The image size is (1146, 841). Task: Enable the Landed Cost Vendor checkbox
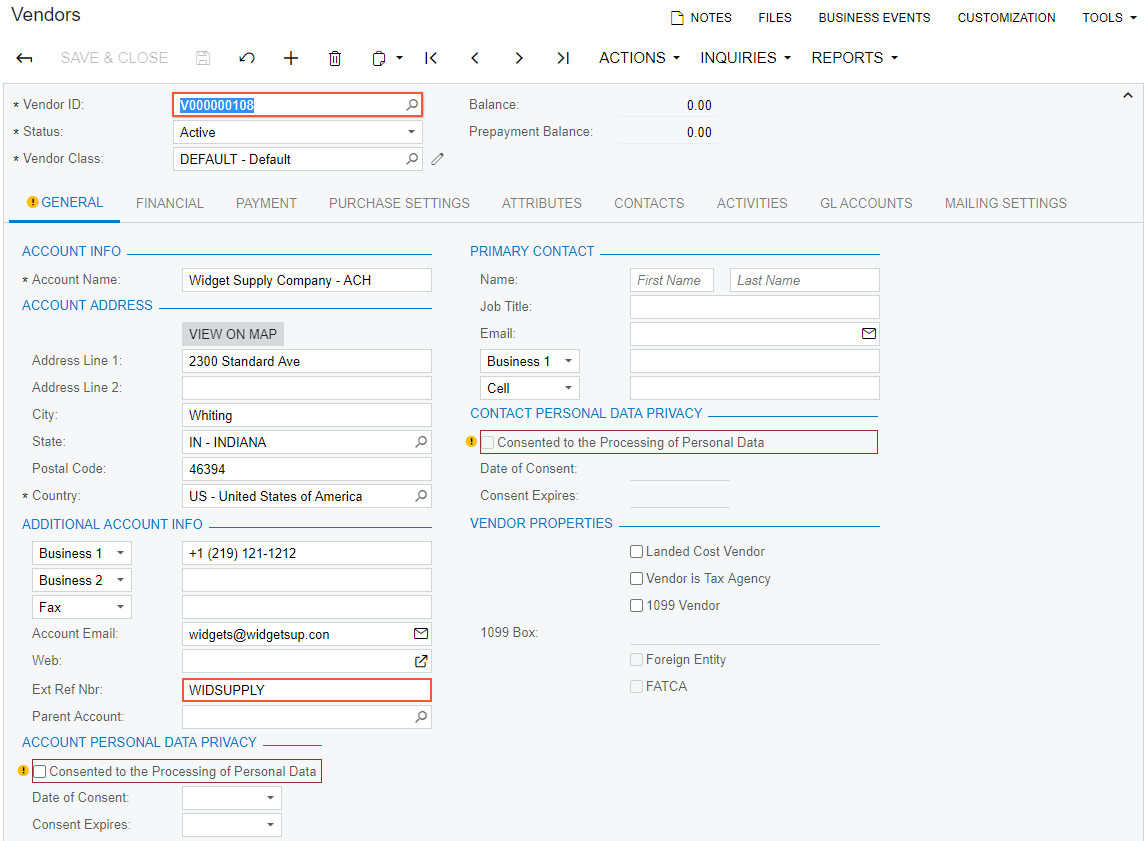pos(636,552)
